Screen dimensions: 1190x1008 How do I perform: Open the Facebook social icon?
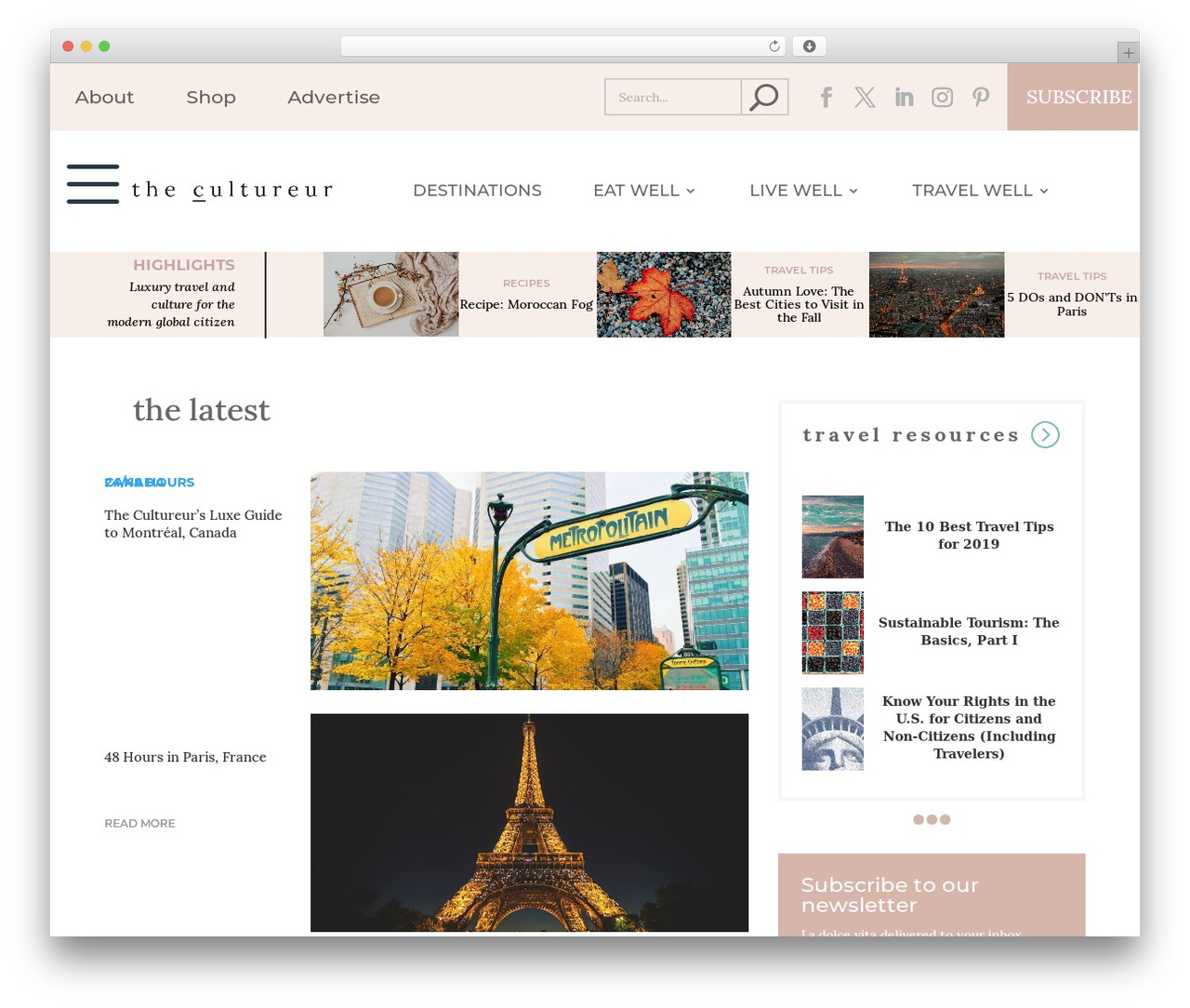pyautogui.click(x=826, y=97)
